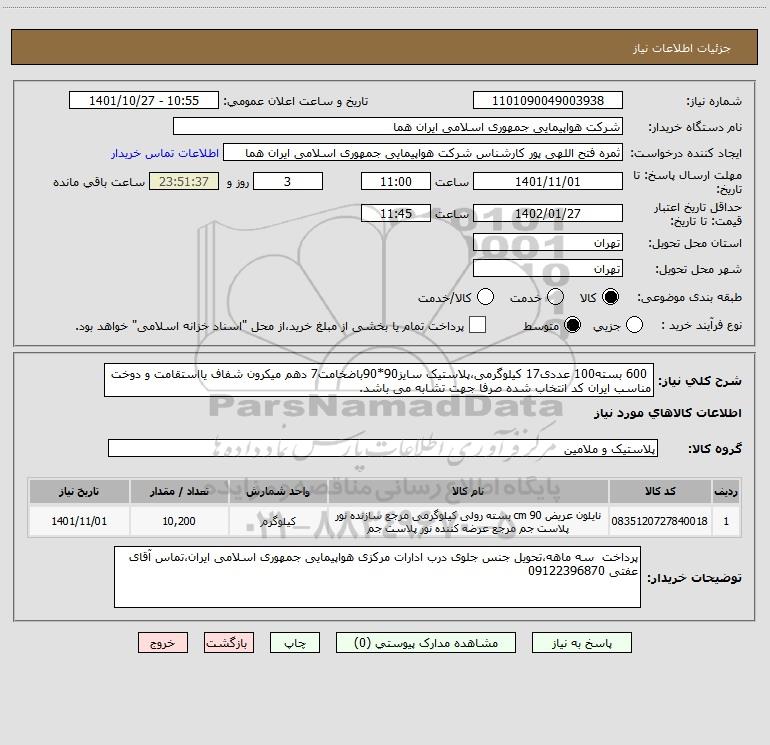Viewport: 770px width, 745px height.
Task: Choose the متوسط purchase type radio
Action: click(x=572, y=325)
